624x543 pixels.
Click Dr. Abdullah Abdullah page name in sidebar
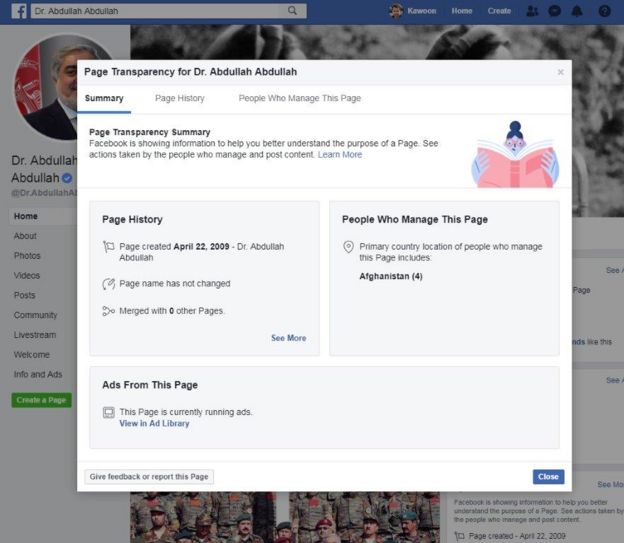44,169
